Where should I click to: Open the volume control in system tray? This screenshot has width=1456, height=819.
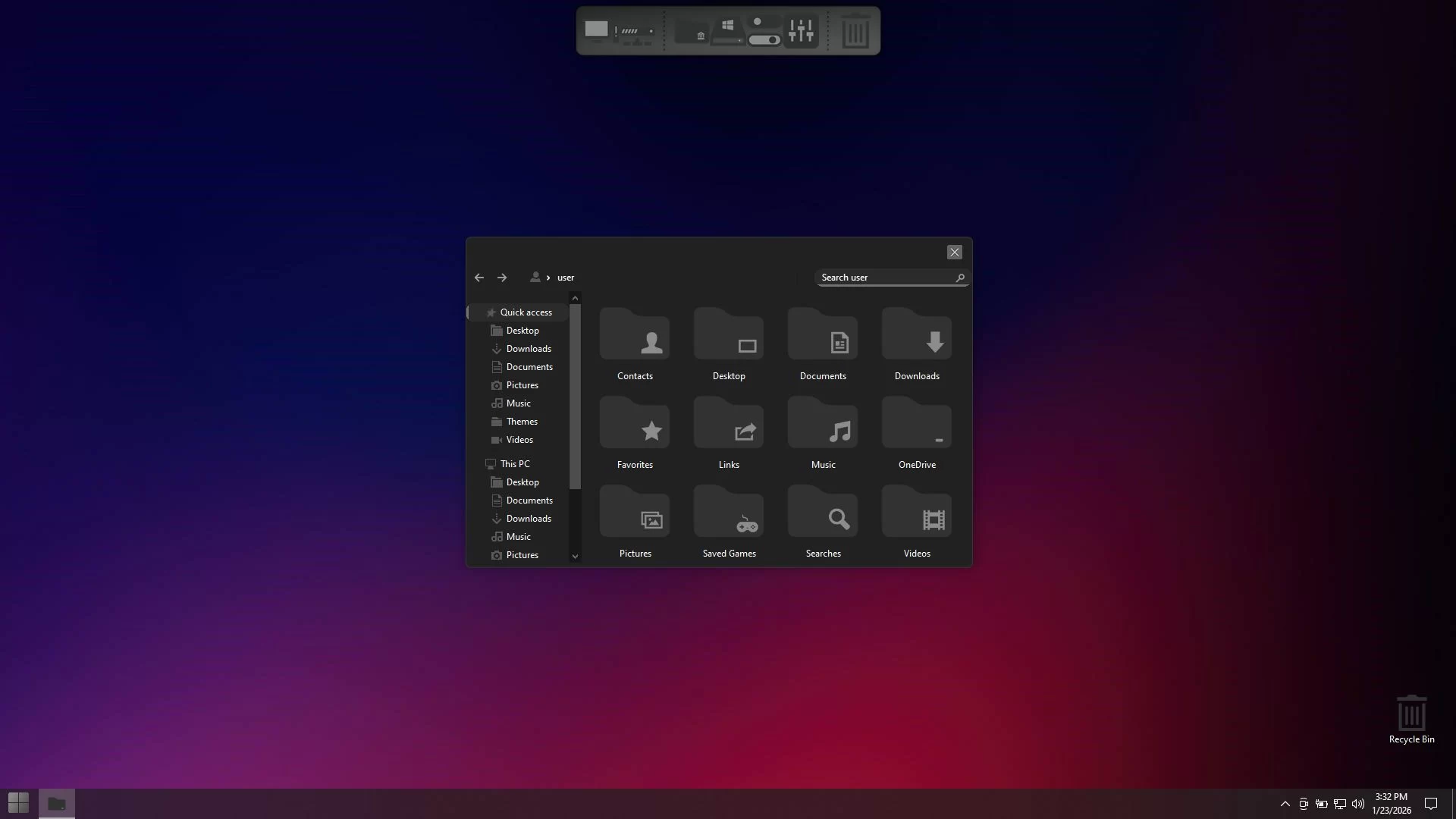click(1357, 804)
